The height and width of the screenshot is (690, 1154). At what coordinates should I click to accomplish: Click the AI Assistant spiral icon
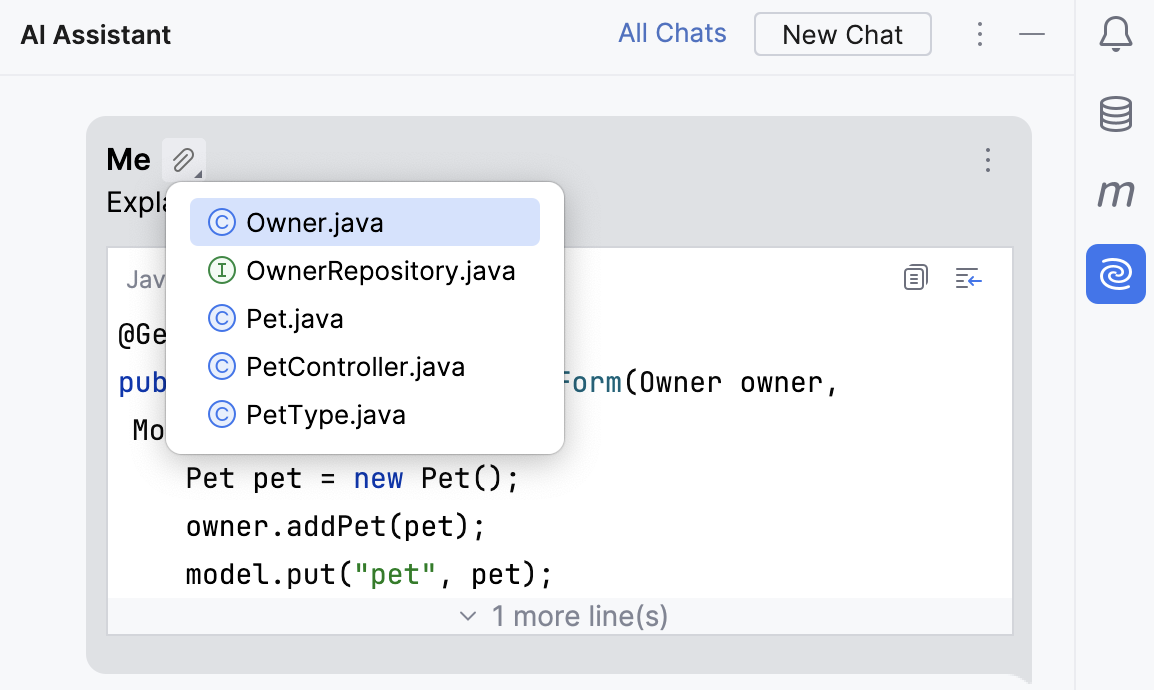coord(1115,274)
